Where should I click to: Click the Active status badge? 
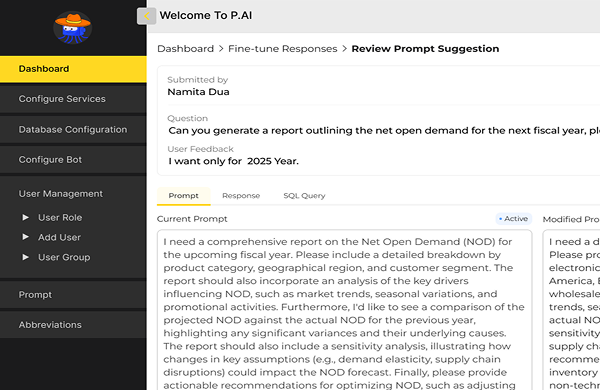pyautogui.click(x=514, y=219)
